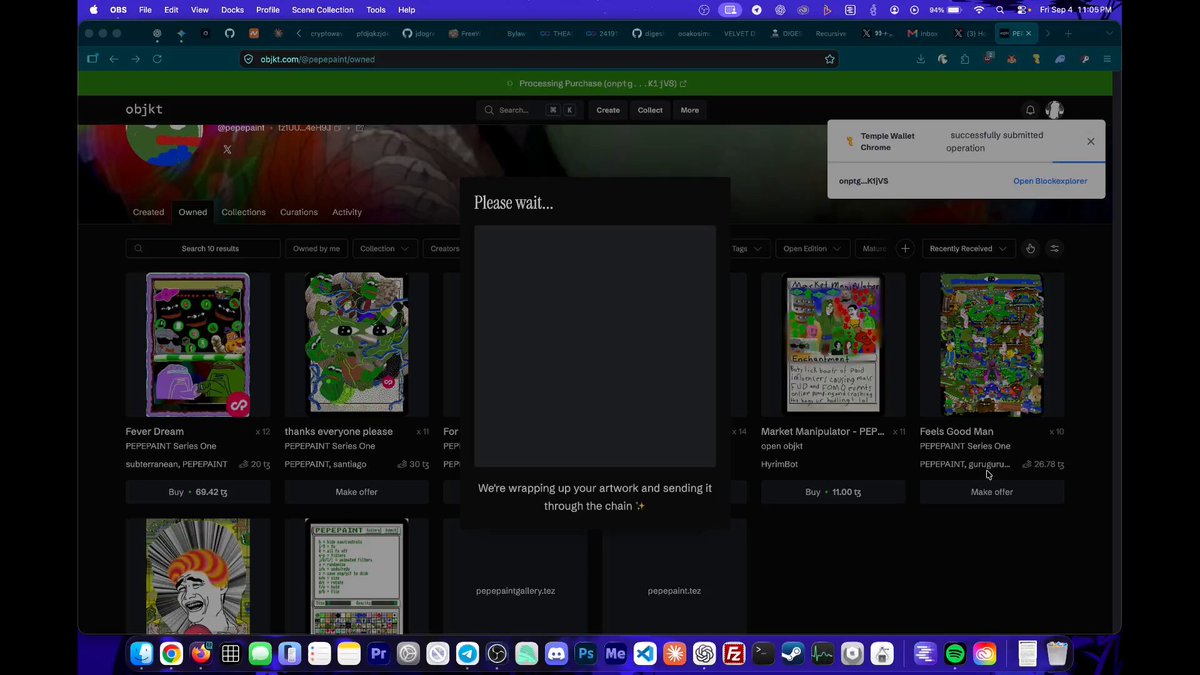This screenshot has width=1200, height=675.
Task: Bookmark this page with the star icon
Action: (830, 59)
